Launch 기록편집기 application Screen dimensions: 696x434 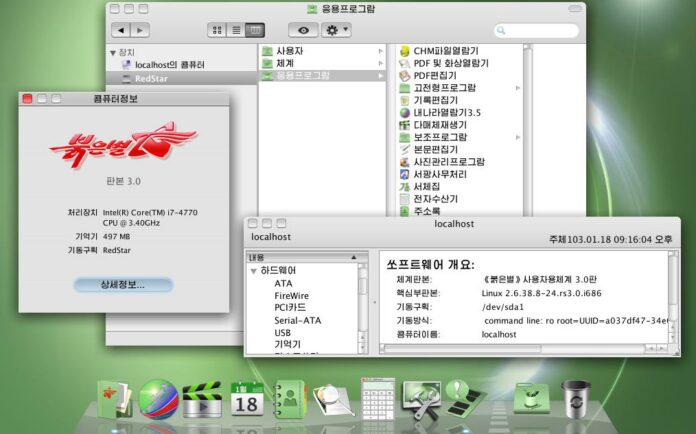click(x=435, y=100)
